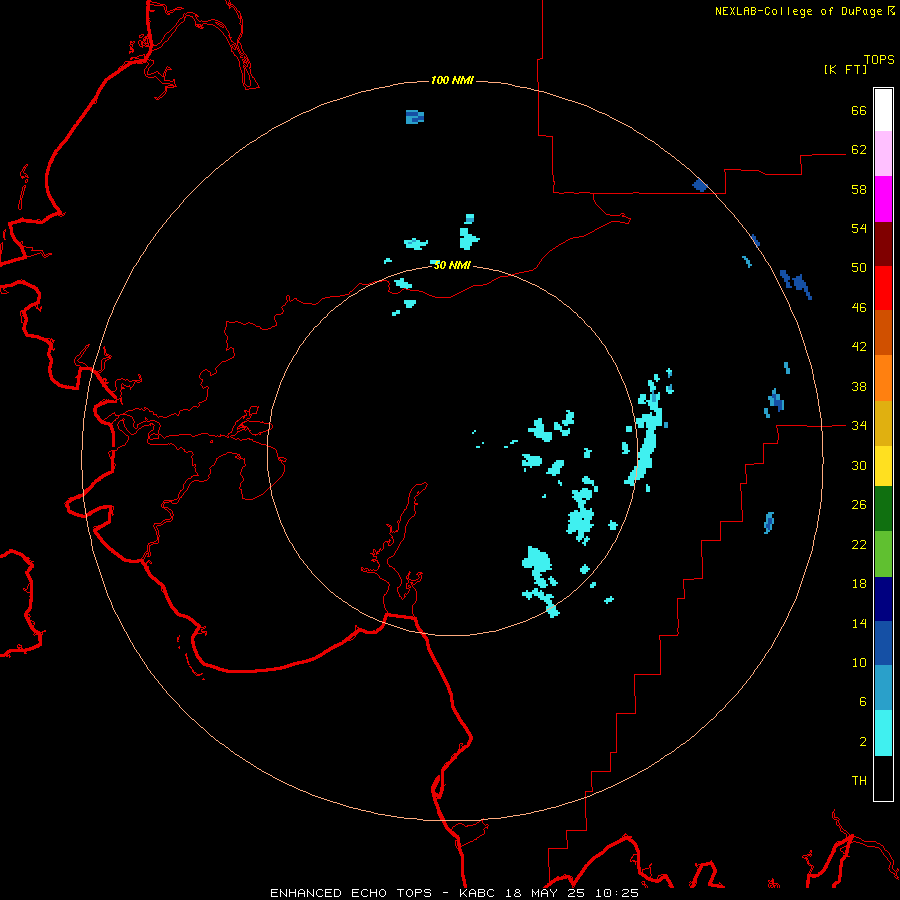Click the 50 NMI range ring label
The width and height of the screenshot is (900, 900).
tap(452, 265)
